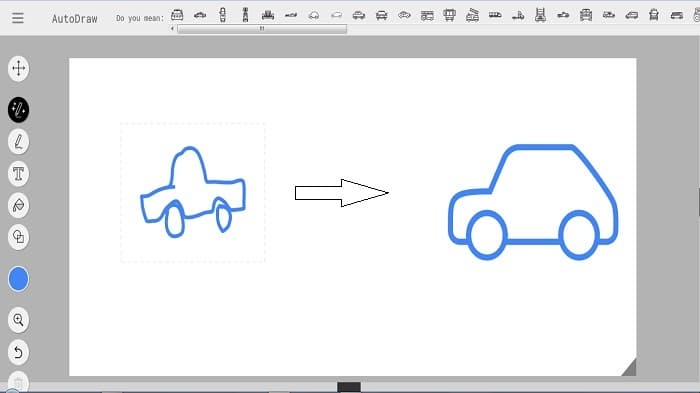
Task: Select the rough hand-drawn car sketch
Action: (x=193, y=192)
